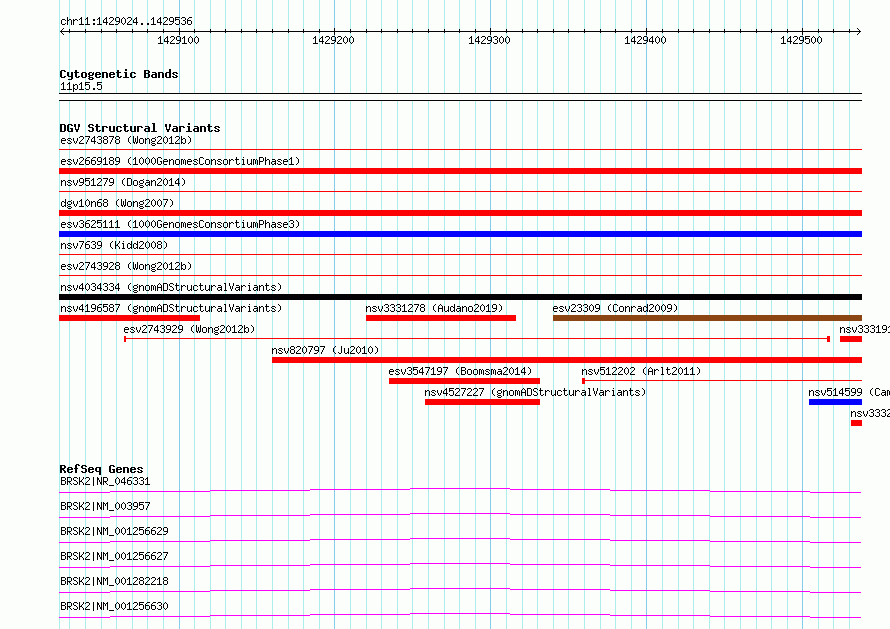Click ruler position 1429300
Image resolution: width=890 pixels, height=629 pixels.
[489, 40]
